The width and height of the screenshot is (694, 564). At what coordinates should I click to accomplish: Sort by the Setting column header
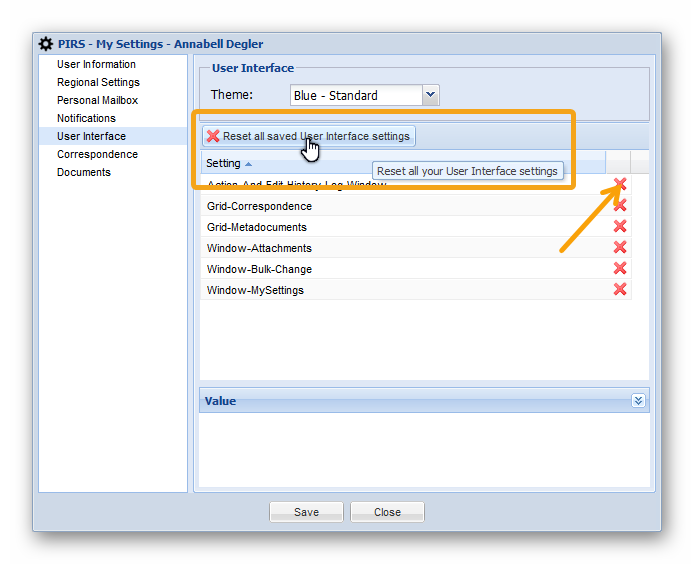(224, 163)
